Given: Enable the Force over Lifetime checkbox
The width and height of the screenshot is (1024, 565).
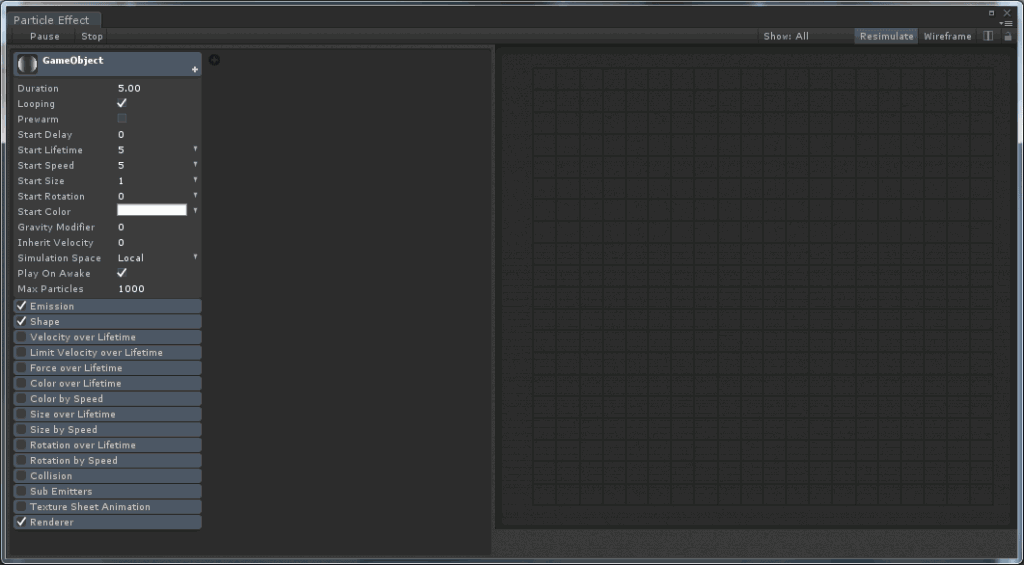Looking at the screenshot, I should tap(22, 368).
